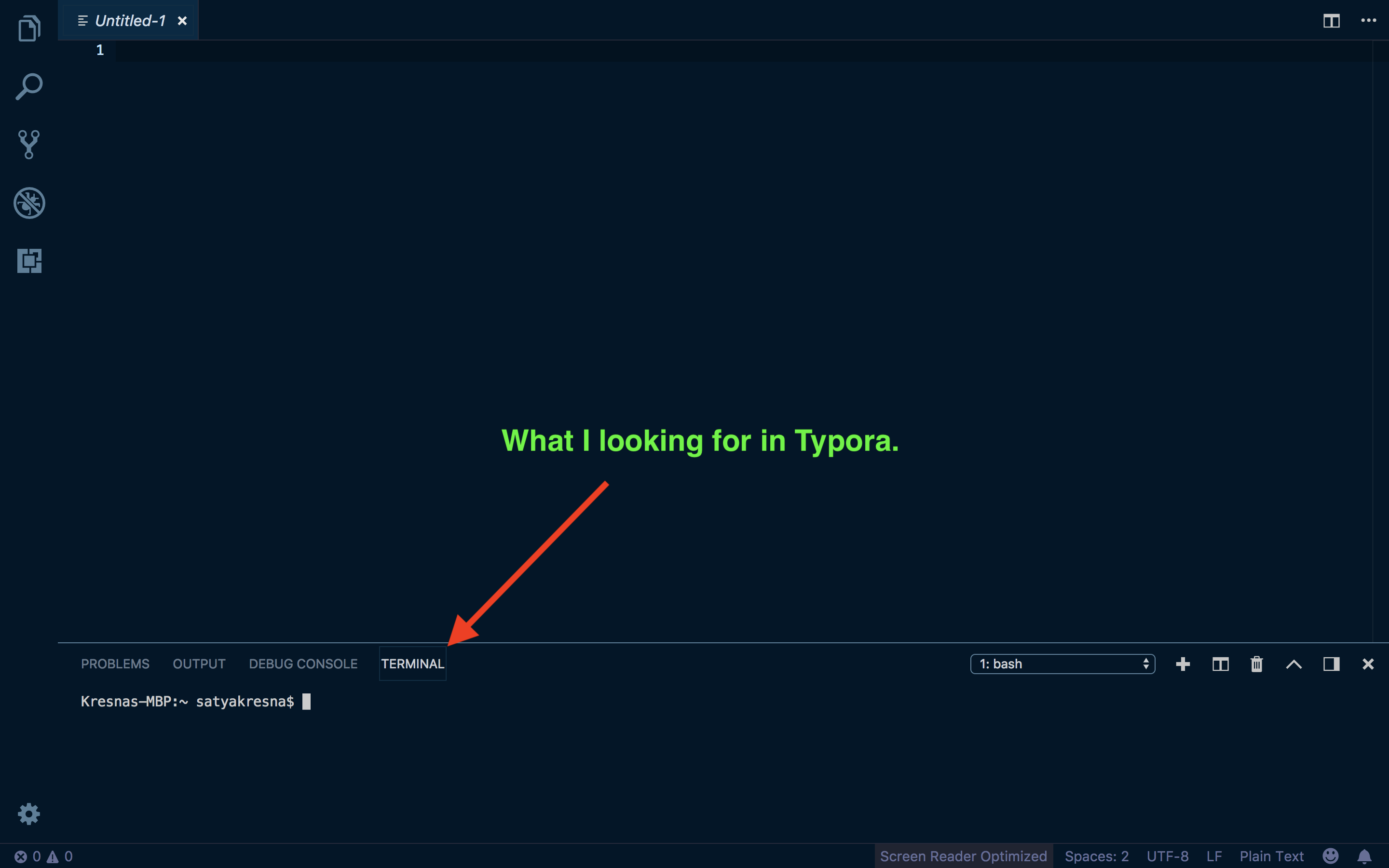
Task: Switch to the DEBUG CONSOLE tab
Action: (302, 664)
